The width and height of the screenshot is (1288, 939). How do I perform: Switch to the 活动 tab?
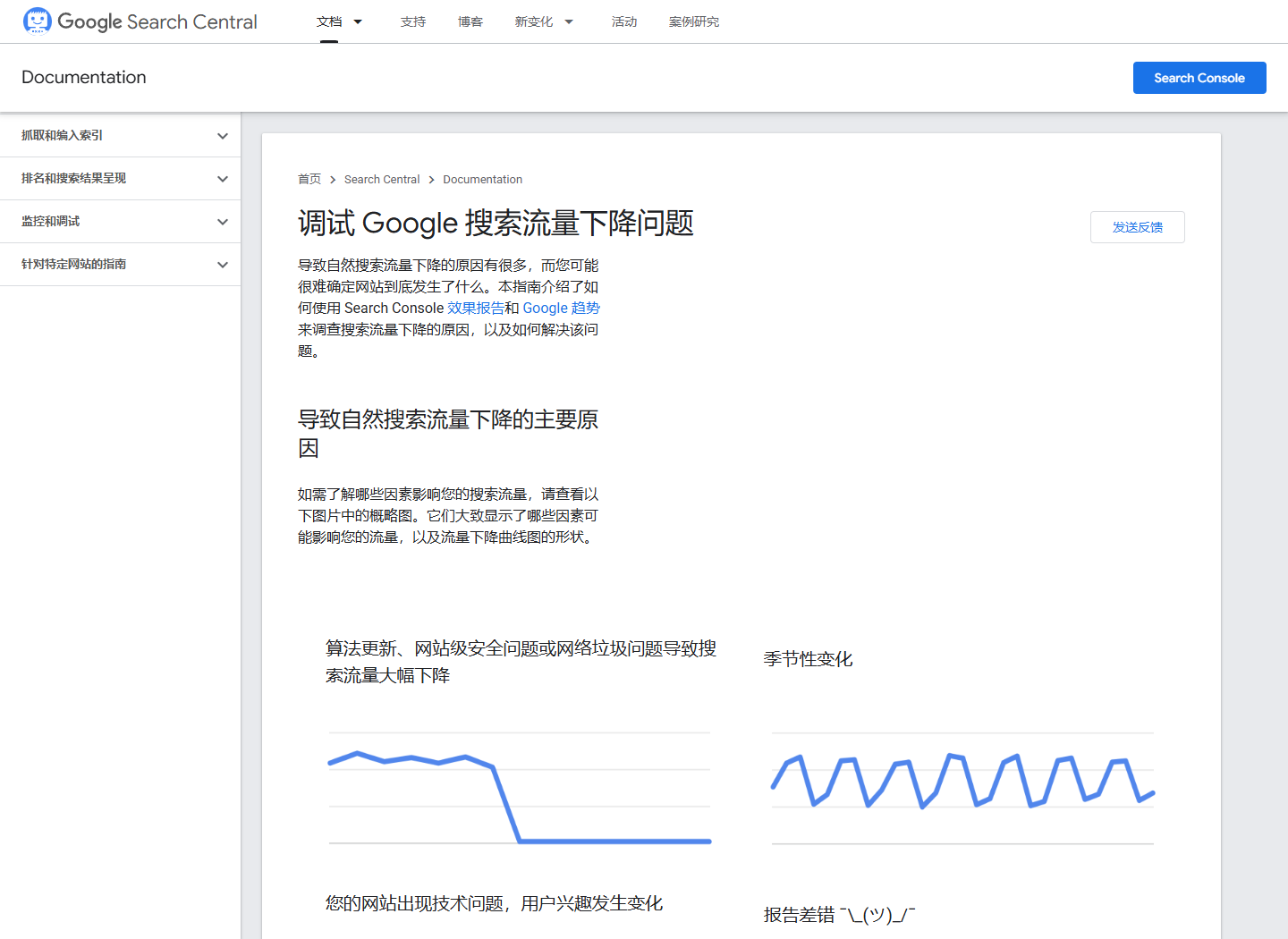pos(624,21)
